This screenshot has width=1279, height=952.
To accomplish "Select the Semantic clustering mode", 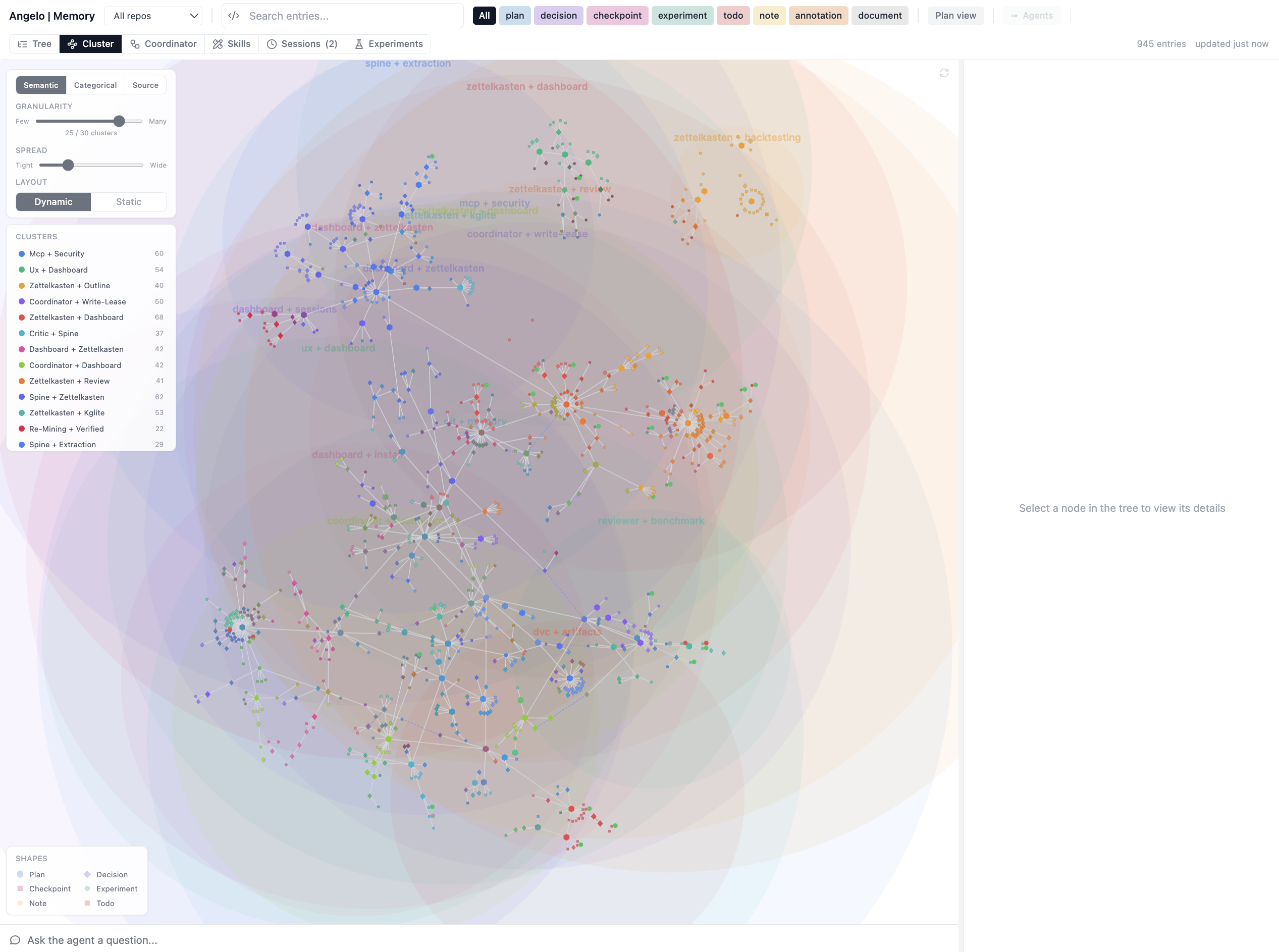I will click(x=41, y=85).
